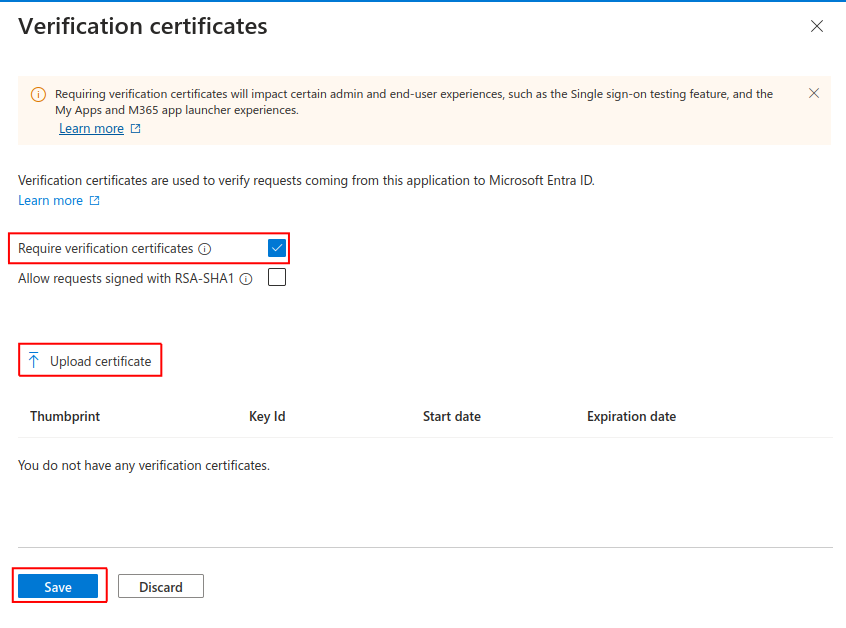The height and width of the screenshot is (628, 846).
Task: Save the verification certificate settings
Action: pyautogui.click(x=58, y=586)
